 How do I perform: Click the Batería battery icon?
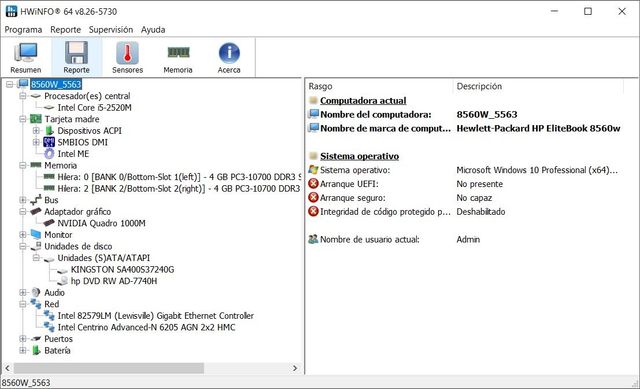[36, 350]
